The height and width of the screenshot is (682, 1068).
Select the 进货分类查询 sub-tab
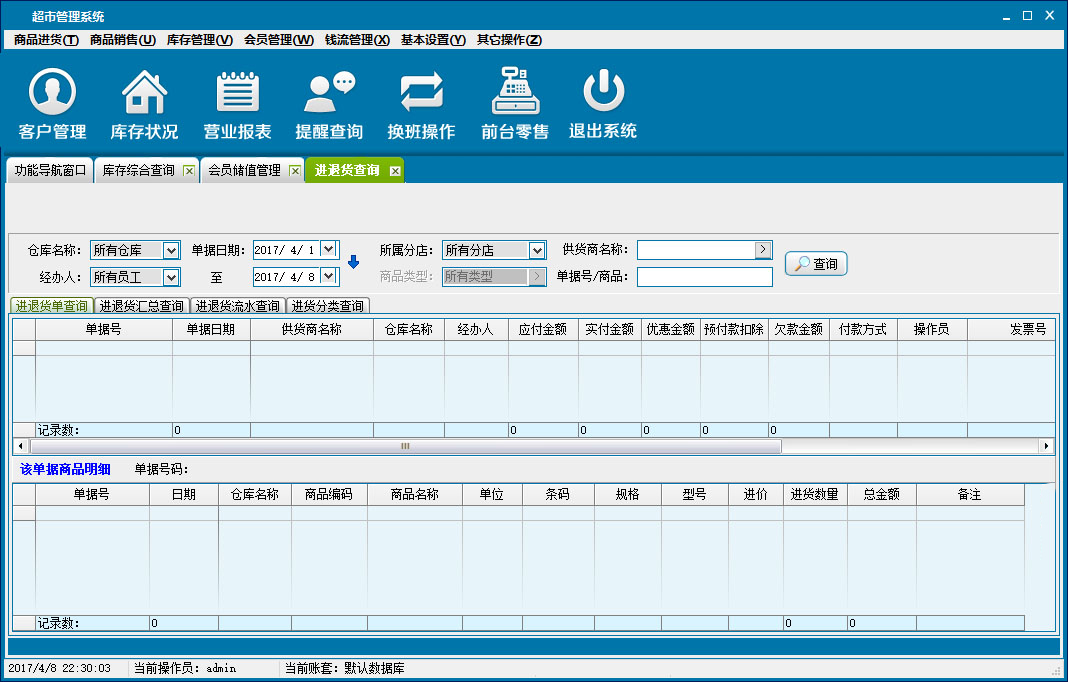(x=328, y=306)
